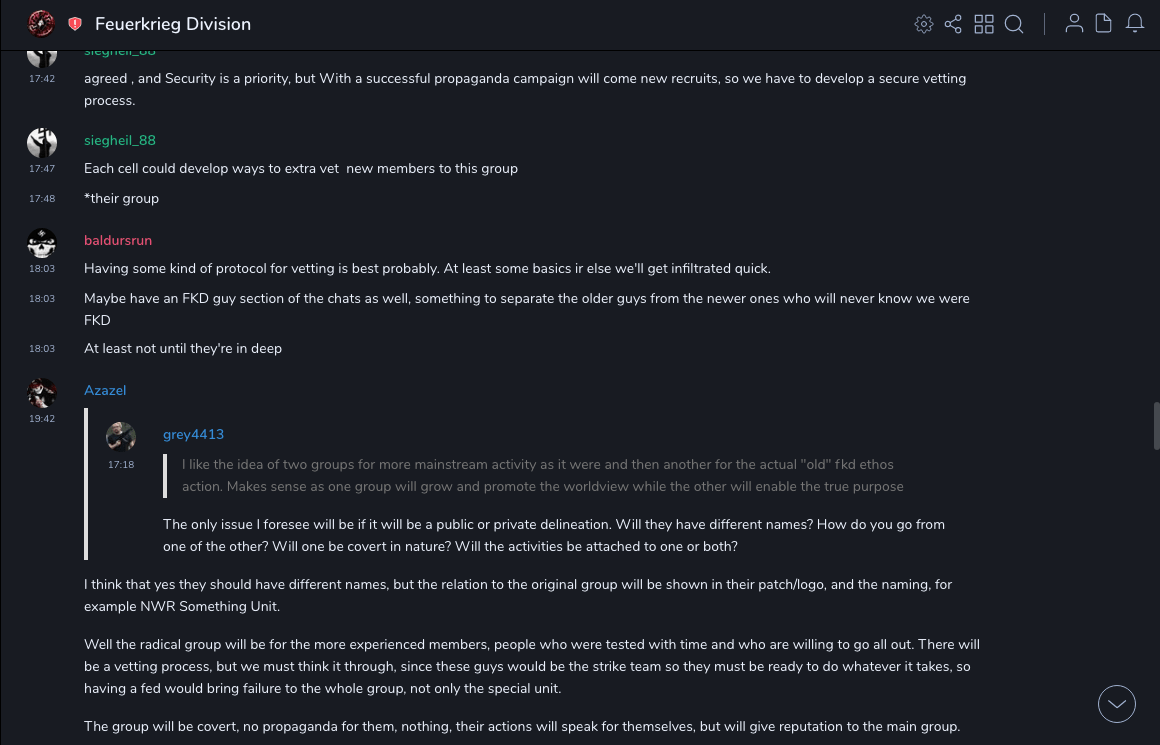This screenshot has width=1160, height=745.
Task: Open the baldursrun username profile
Action: (x=118, y=240)
